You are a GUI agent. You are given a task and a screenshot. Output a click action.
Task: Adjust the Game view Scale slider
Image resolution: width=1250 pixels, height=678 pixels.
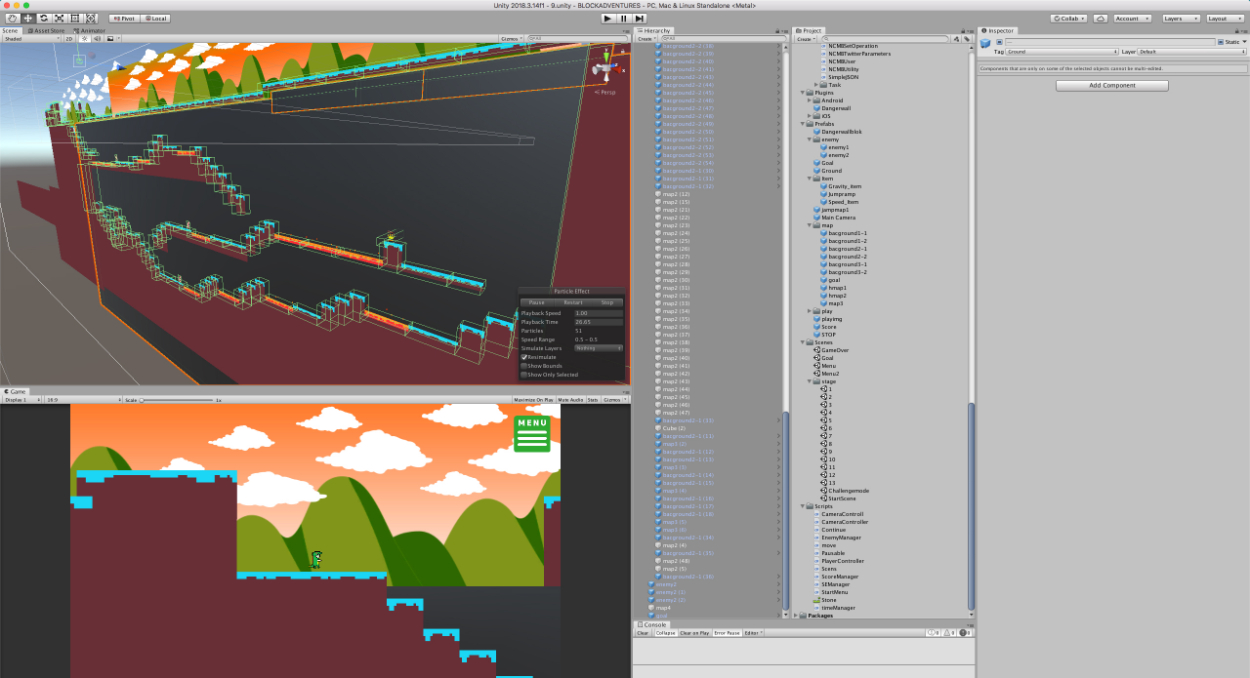point(142,400)
